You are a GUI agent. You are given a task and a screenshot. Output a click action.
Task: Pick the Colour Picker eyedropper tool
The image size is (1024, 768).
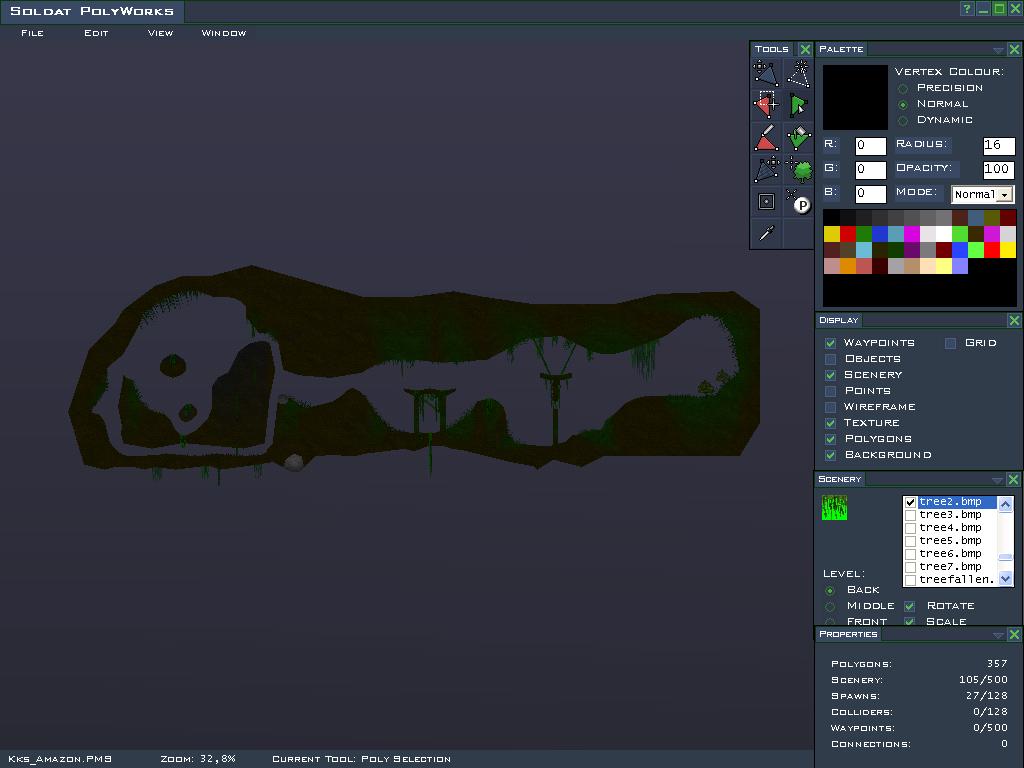766,233
